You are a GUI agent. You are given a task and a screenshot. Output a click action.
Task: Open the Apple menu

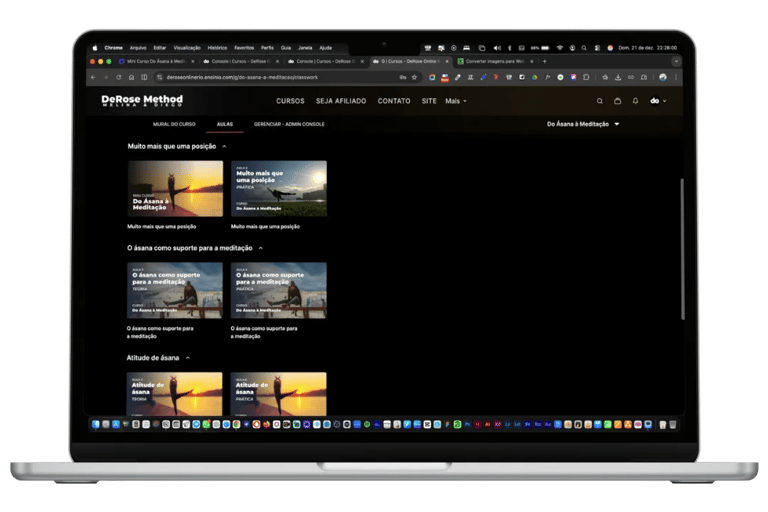click(95, 48)
